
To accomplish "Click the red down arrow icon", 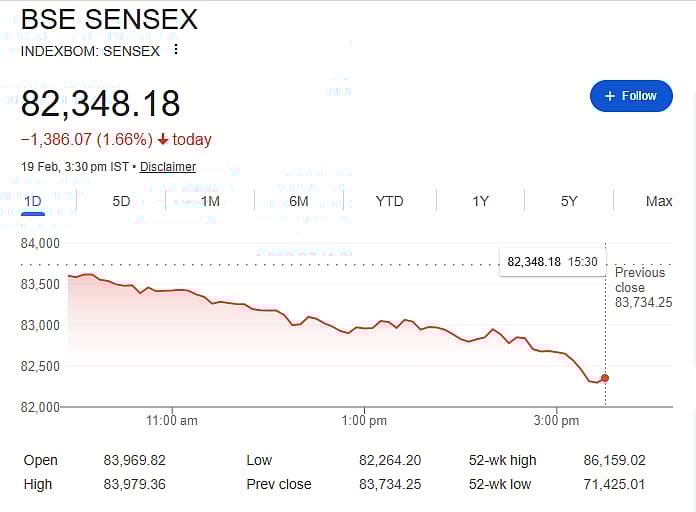I will point(163,140).
